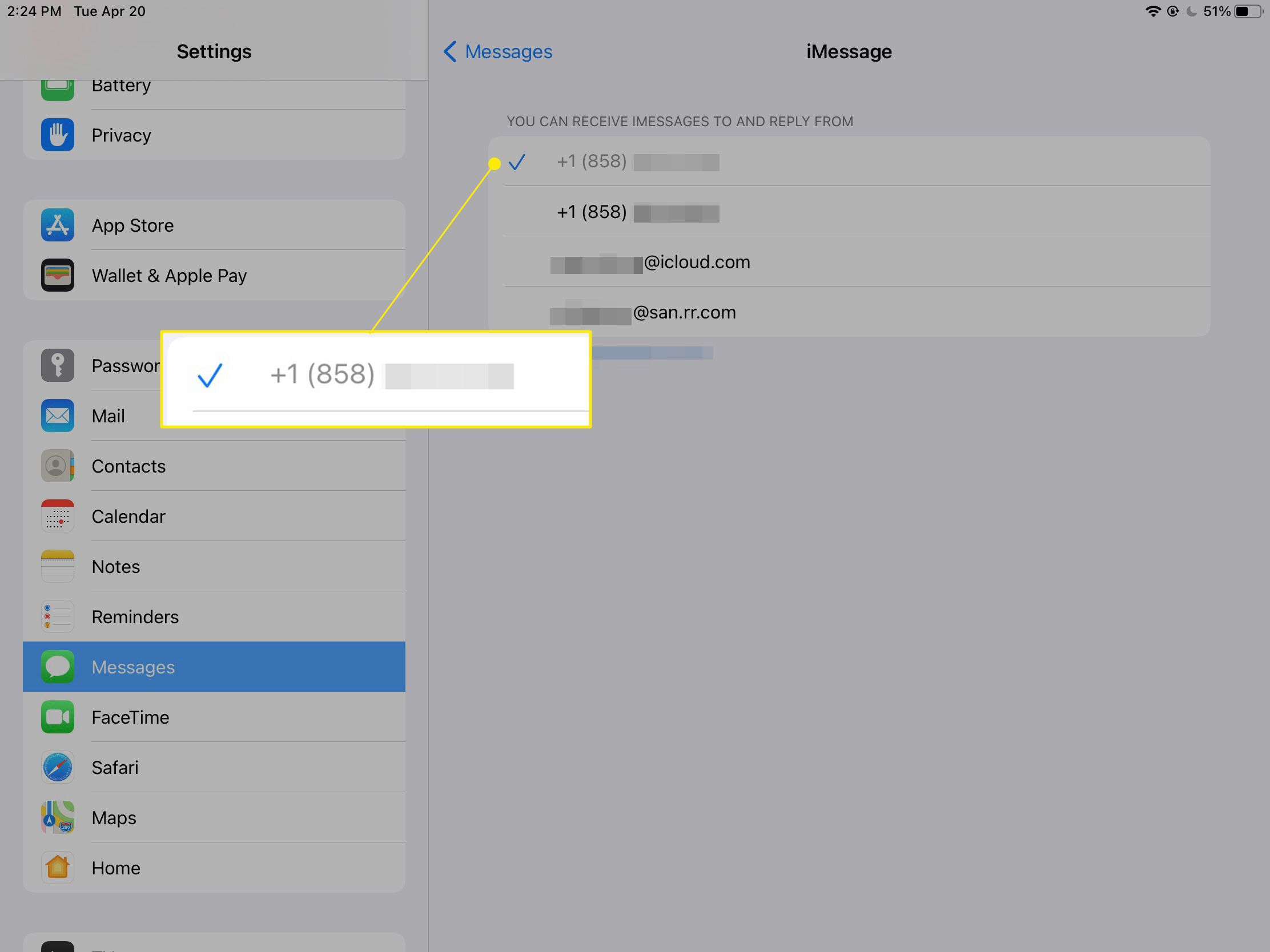Open Home settings
This screenshot has width=1270, height=952.
[214, 867]
